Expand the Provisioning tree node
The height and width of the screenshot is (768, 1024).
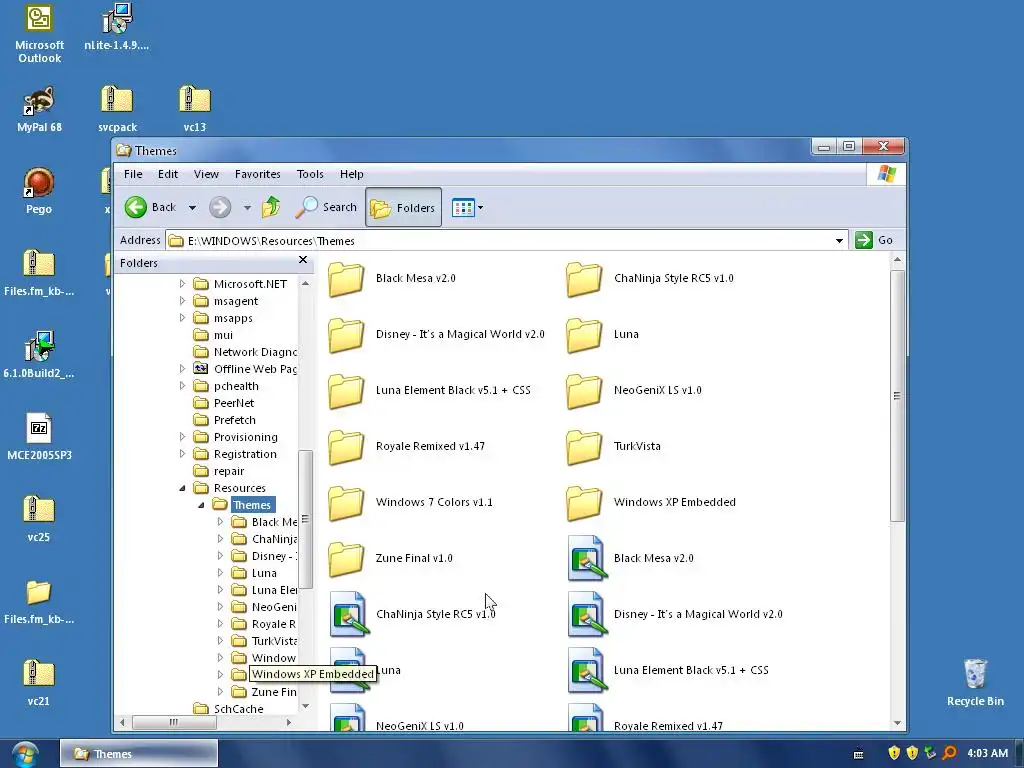182,437
